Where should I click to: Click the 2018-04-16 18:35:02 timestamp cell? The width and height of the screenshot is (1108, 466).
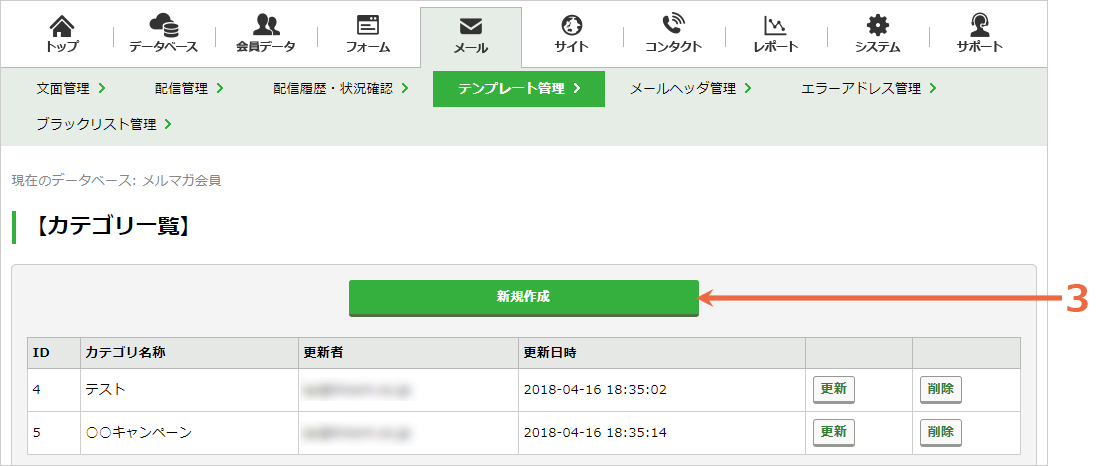pyautogui.click(x=661, y=390)
